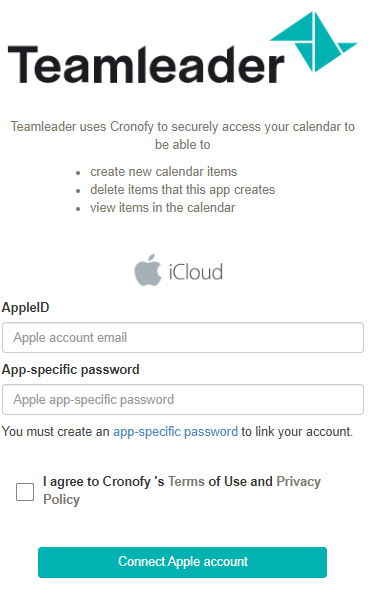Select the 'delete items that this app creates' bullet
The image size is (372, 601).
tap(182, 190)
